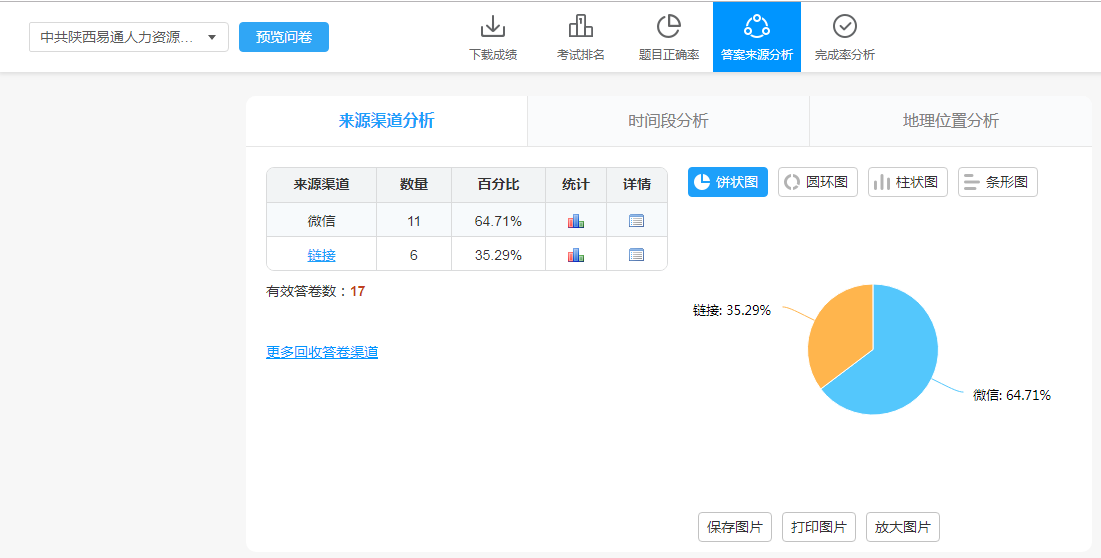Switch to the 来源渠道分析 tab
Image resolution: width=1101 pixels, height=558 pixels.
coord(386,121)
